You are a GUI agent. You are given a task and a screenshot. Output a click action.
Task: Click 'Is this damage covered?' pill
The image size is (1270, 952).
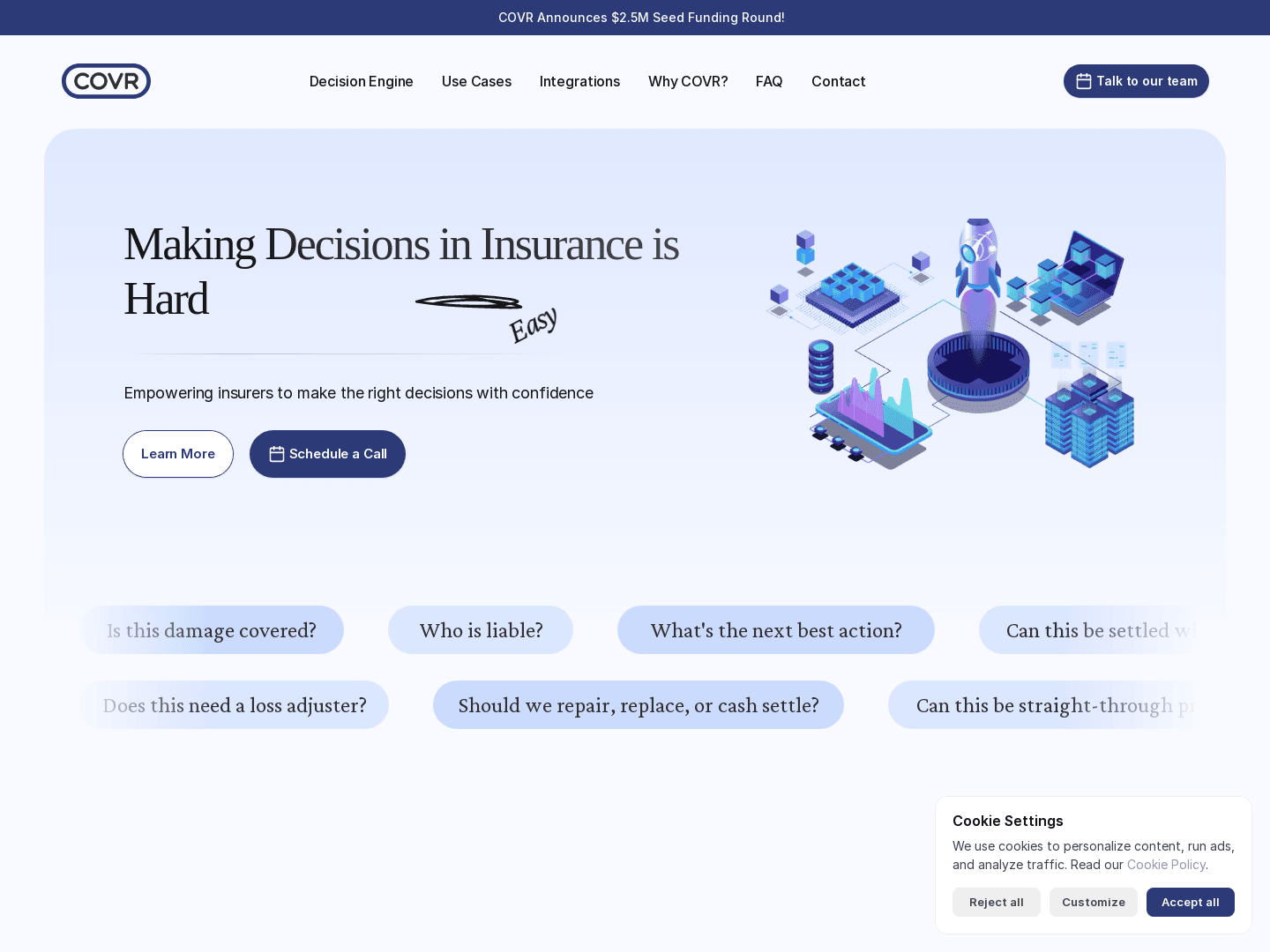point(212,630)
